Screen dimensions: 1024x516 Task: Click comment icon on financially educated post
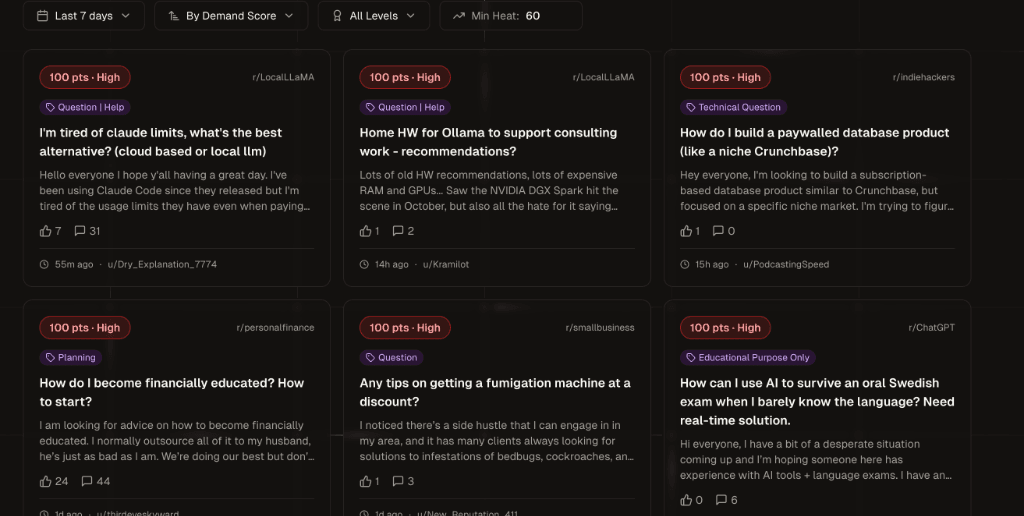point(87,481)
